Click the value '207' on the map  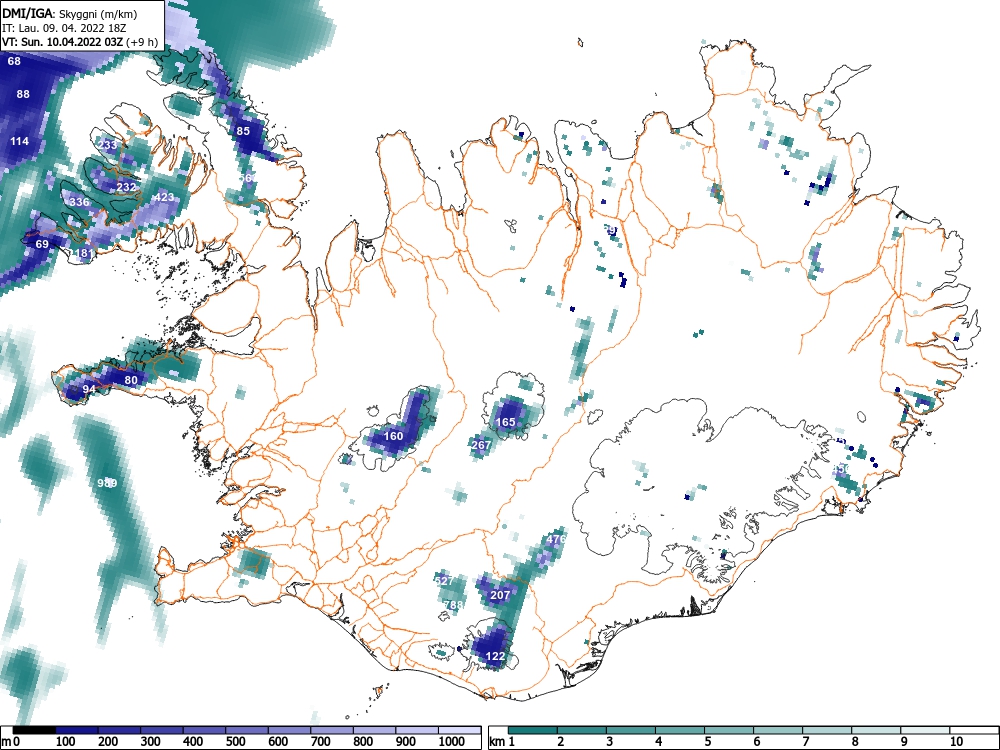click(500, 595)
